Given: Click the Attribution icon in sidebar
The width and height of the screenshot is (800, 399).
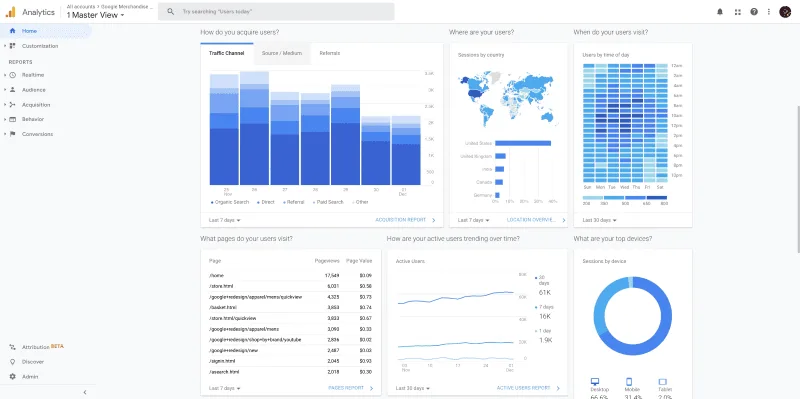Looking at the screenshot, I should (x=13, y=347).
